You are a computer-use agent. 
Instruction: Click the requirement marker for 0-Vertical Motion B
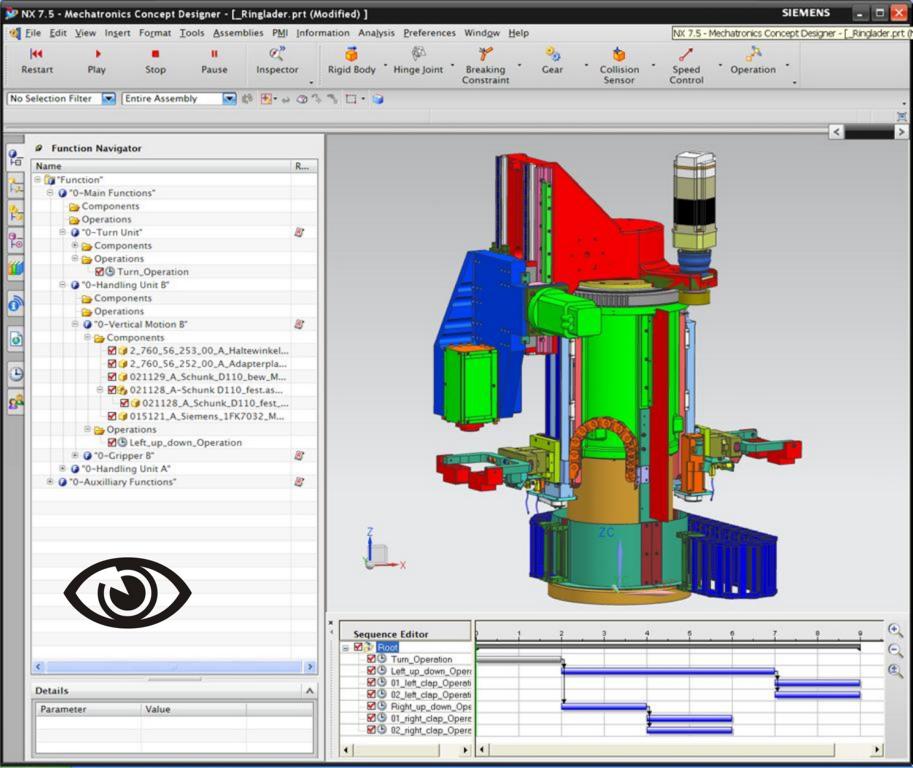tap(299, 324)
